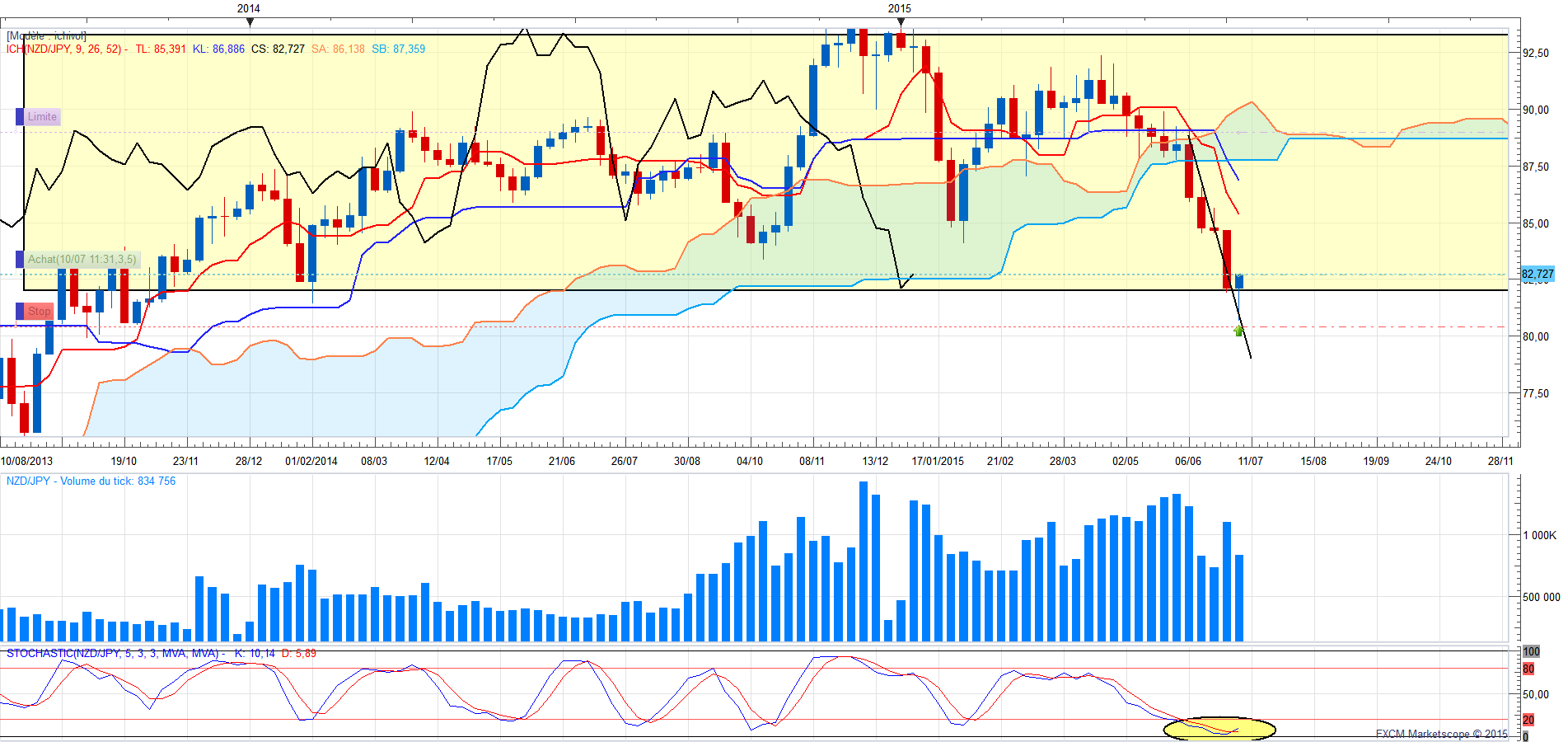Click the 26/07 date label
The width and height of the screenshot is (1568, 742).
pyautogui.click(x=625, y=462)
